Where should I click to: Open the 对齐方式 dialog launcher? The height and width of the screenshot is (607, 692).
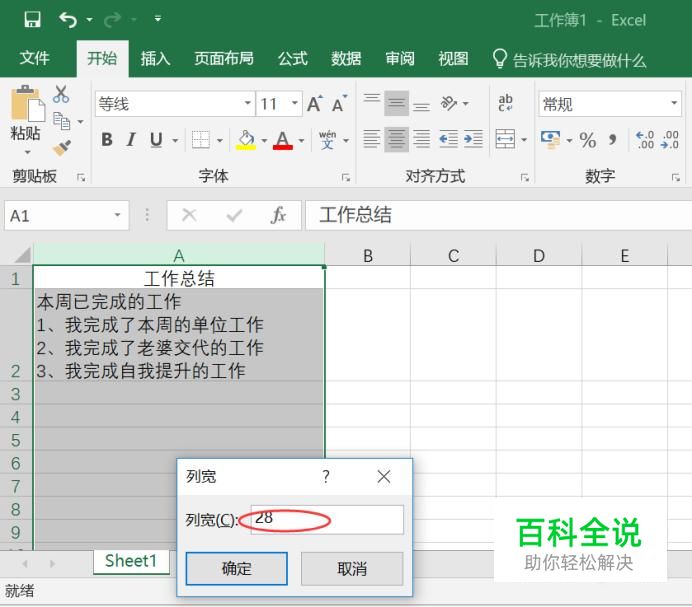pos(524,177)
